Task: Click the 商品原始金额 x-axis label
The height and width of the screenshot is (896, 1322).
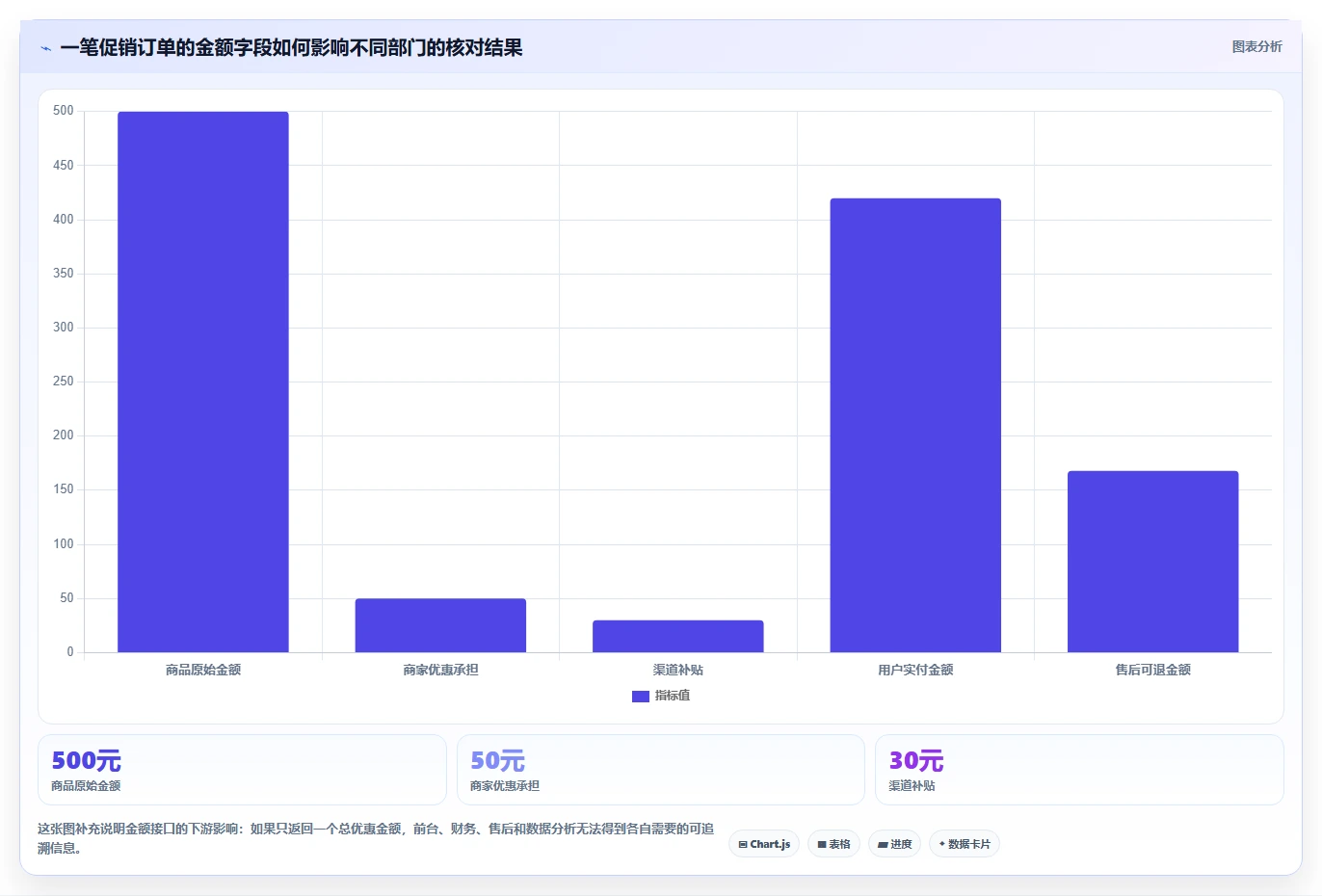Action: pyautogui.click(x=203, y=670)
